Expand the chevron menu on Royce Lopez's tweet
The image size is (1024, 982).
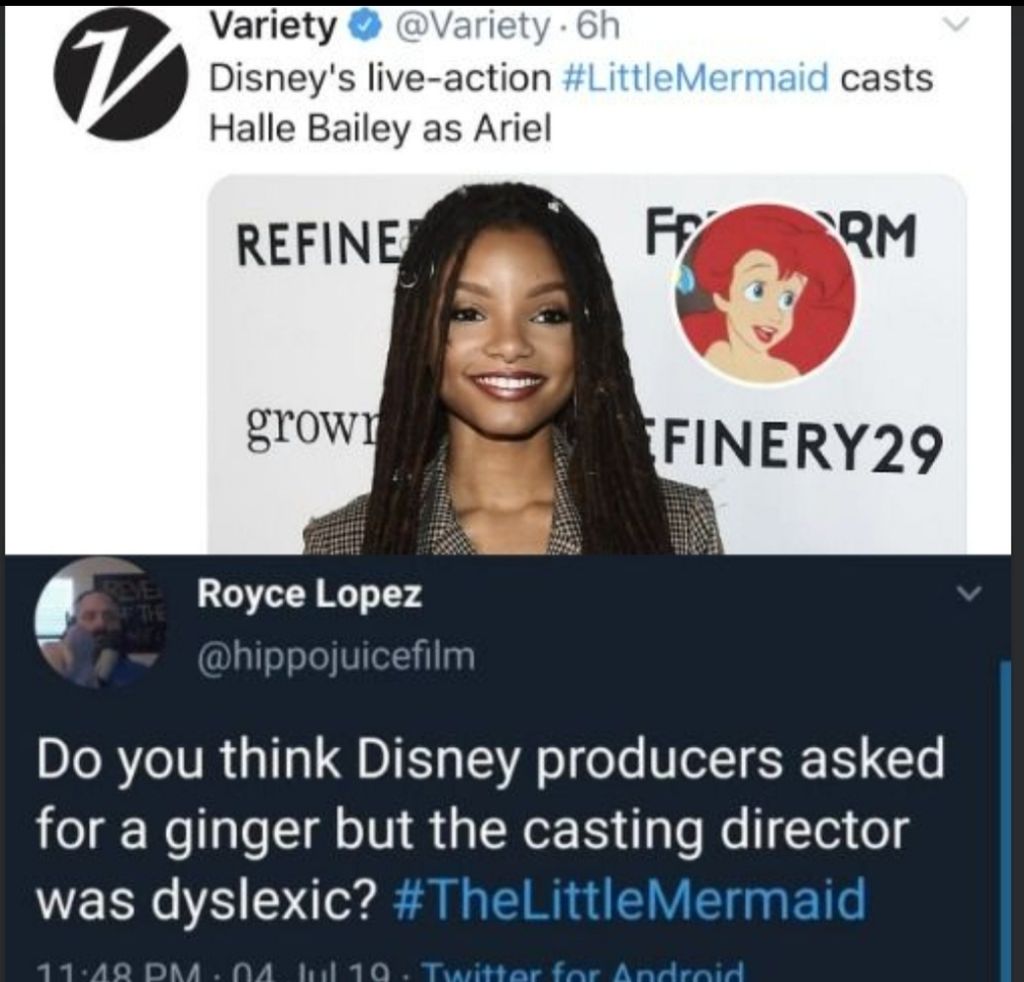964,595
